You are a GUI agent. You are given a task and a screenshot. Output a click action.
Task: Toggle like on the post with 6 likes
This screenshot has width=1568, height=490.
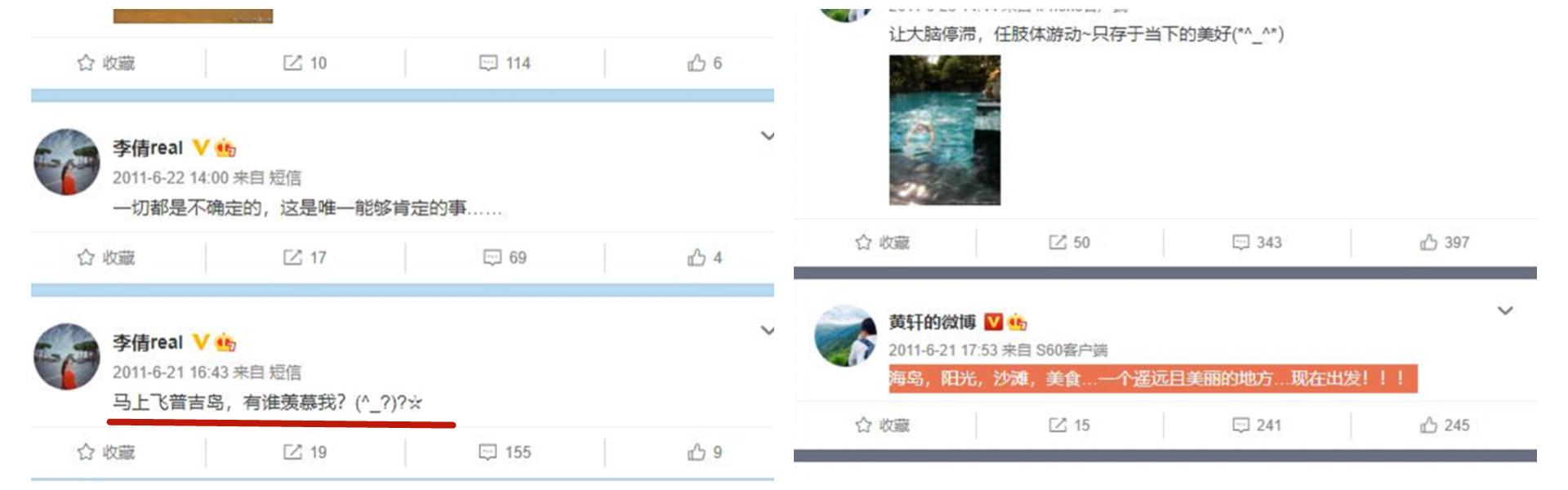(704, 63)
